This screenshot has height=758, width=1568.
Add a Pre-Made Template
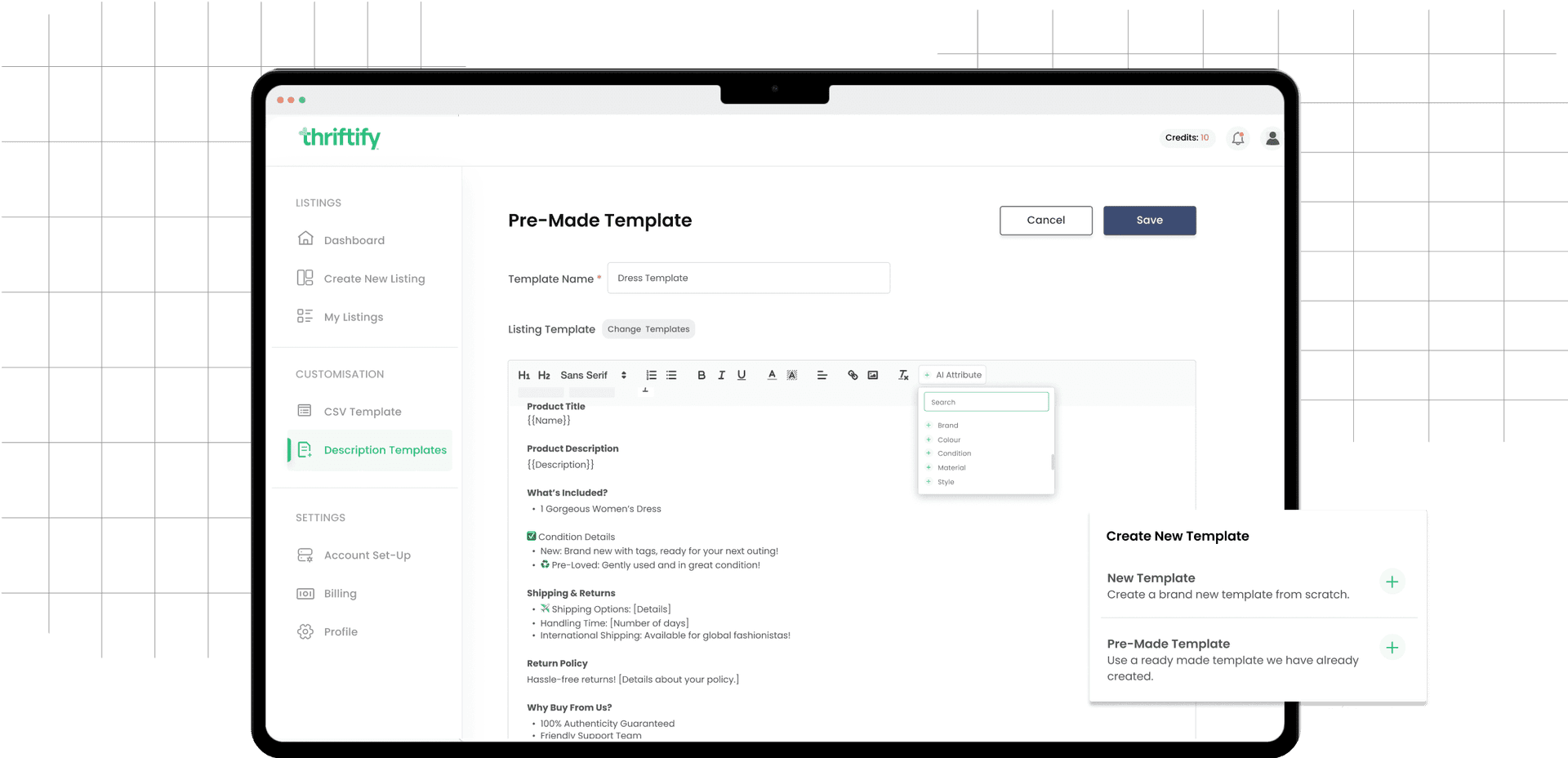click(1392, 648)
